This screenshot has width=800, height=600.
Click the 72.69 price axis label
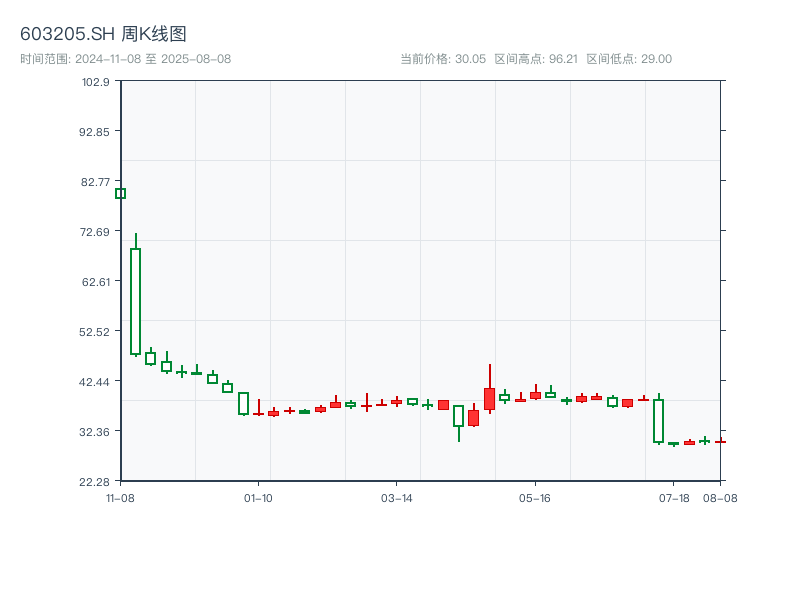click(96, 232)
